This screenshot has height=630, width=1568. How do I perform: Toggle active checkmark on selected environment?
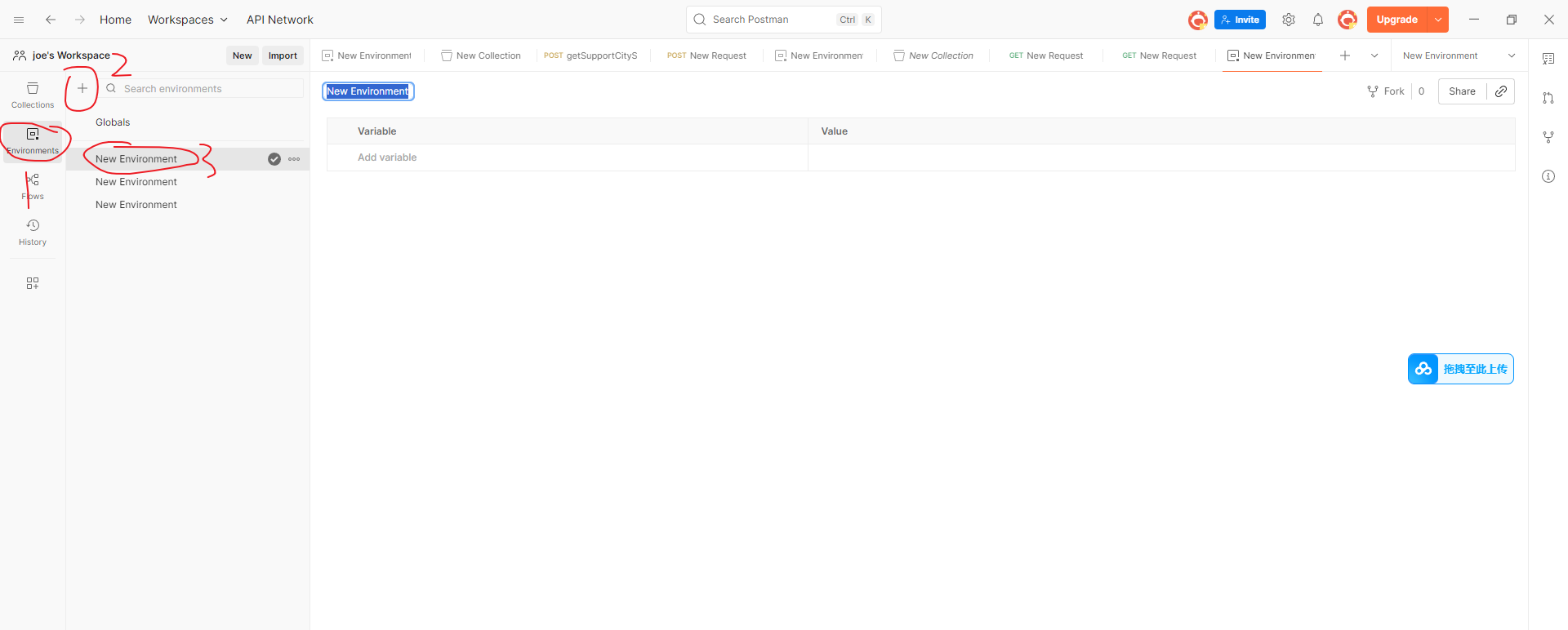(x=274, y=159)
